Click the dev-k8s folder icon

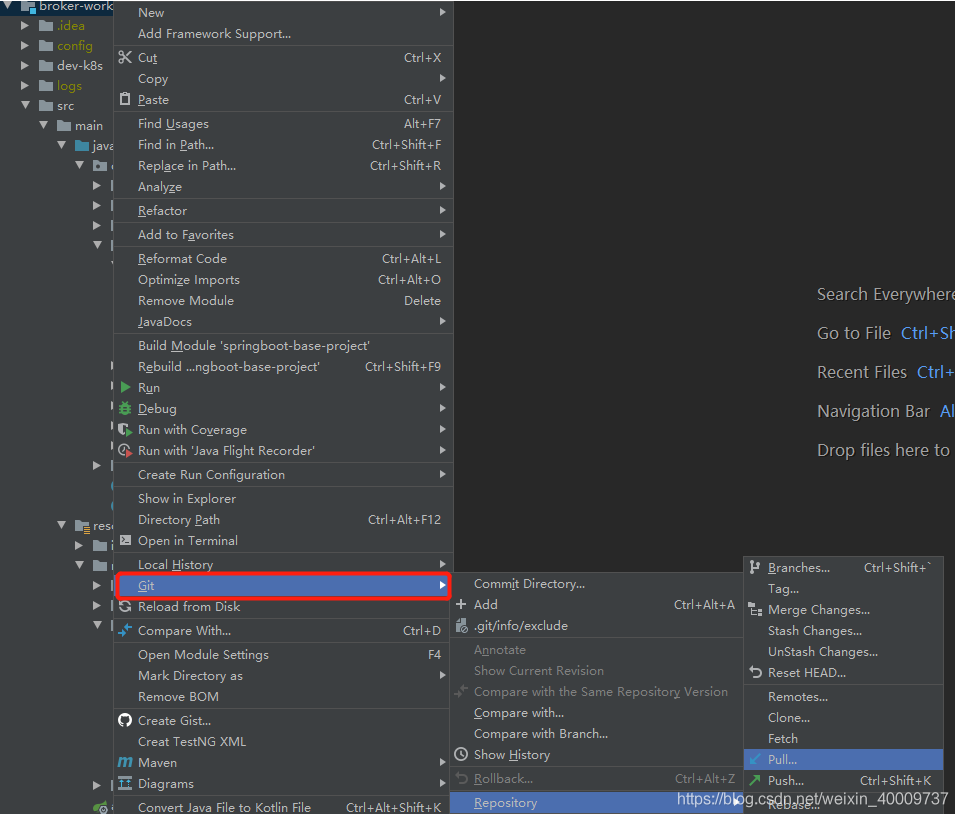pos(46,66)
